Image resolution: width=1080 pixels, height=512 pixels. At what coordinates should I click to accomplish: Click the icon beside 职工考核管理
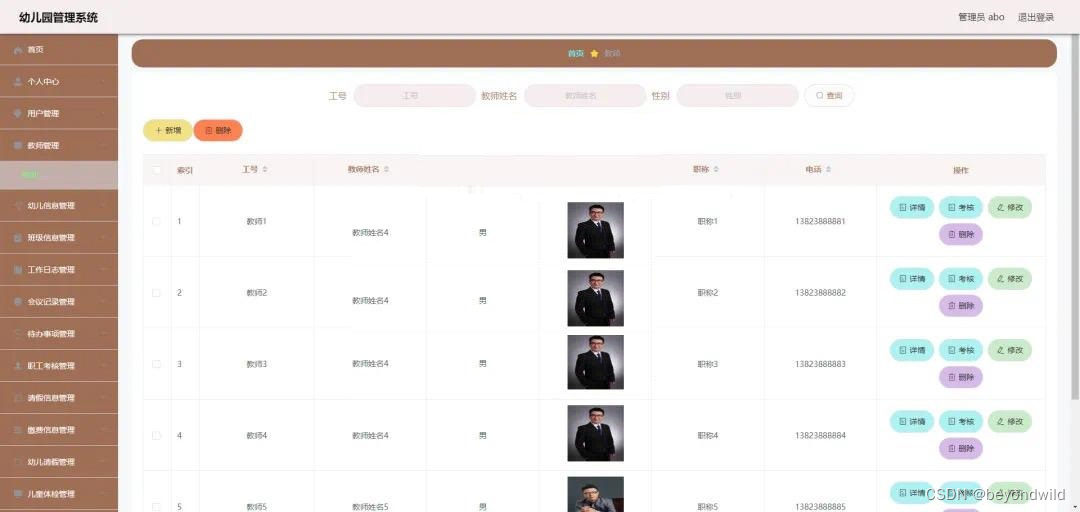pyautogui.click(x=18, y=366)
